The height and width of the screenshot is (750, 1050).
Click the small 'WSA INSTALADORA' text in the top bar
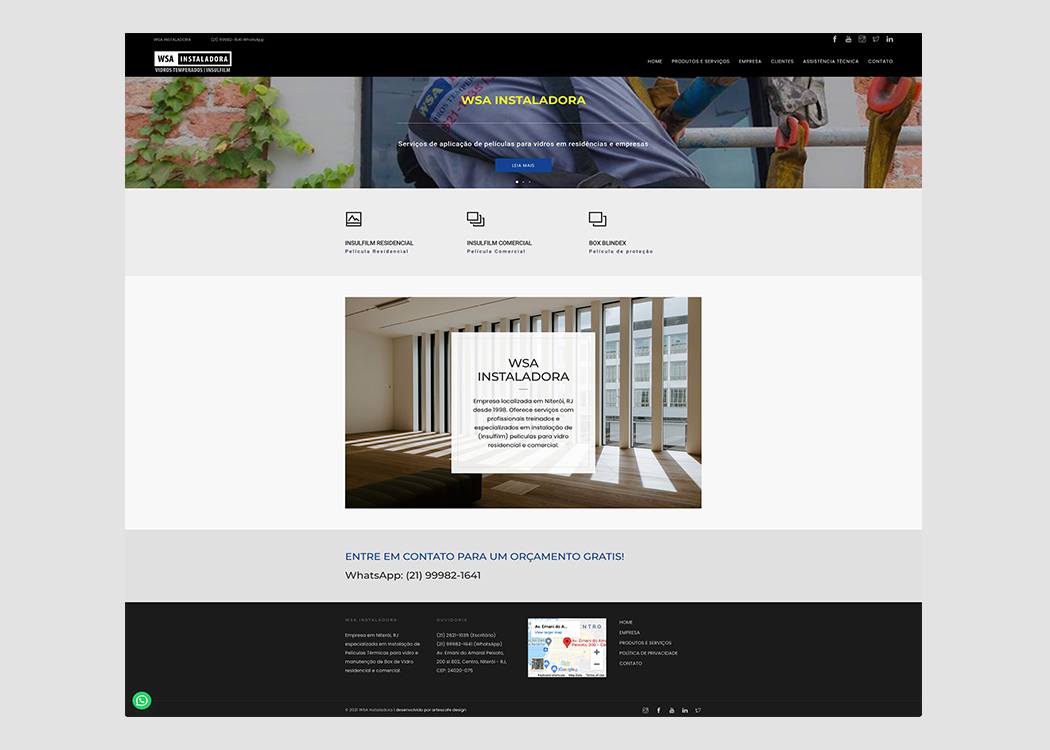coord(172,40)
